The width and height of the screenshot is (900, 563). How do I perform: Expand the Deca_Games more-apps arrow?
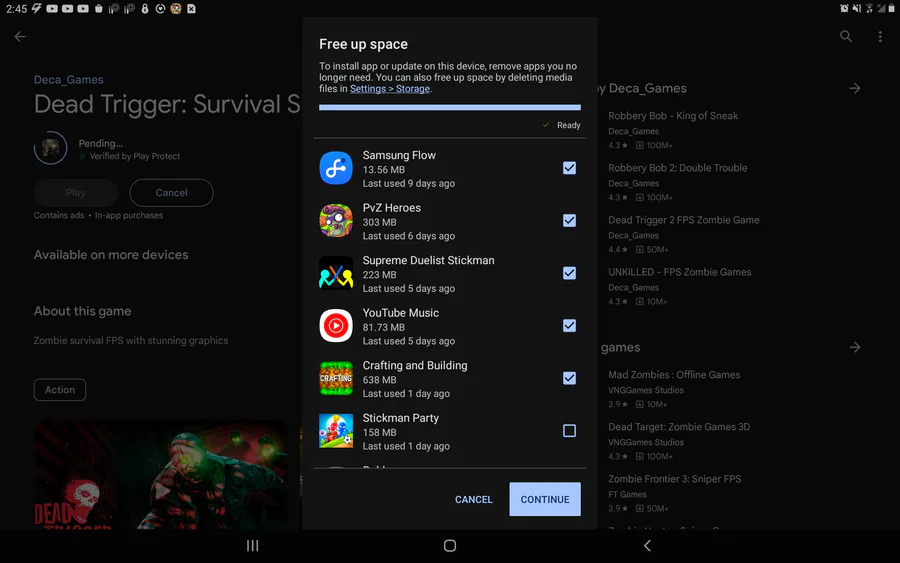tap(855, 88)
